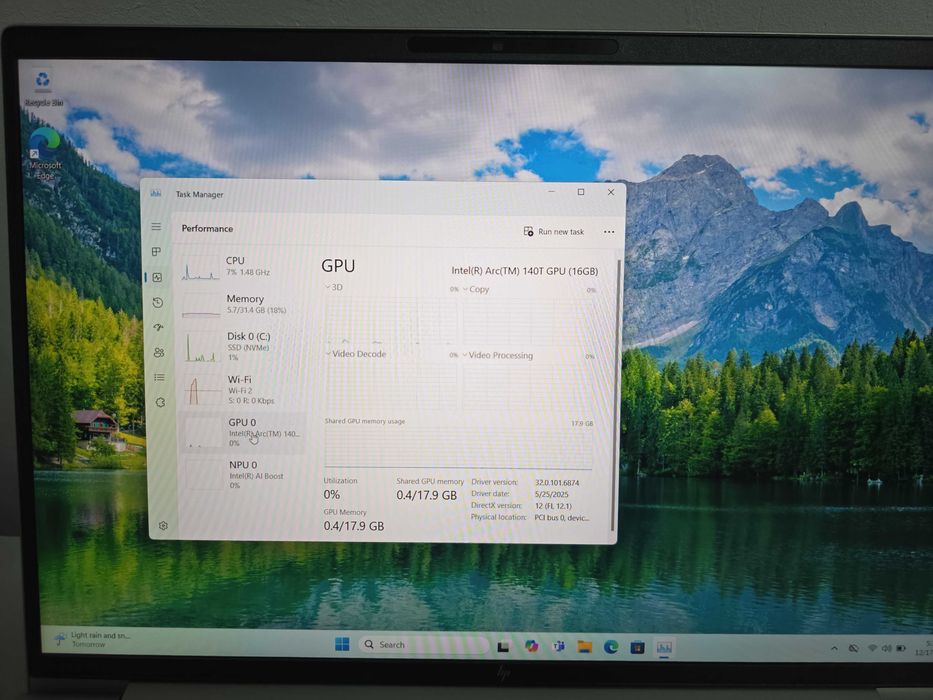Click the volume speaker icon in system tray
933x700 pixels.
886,648
